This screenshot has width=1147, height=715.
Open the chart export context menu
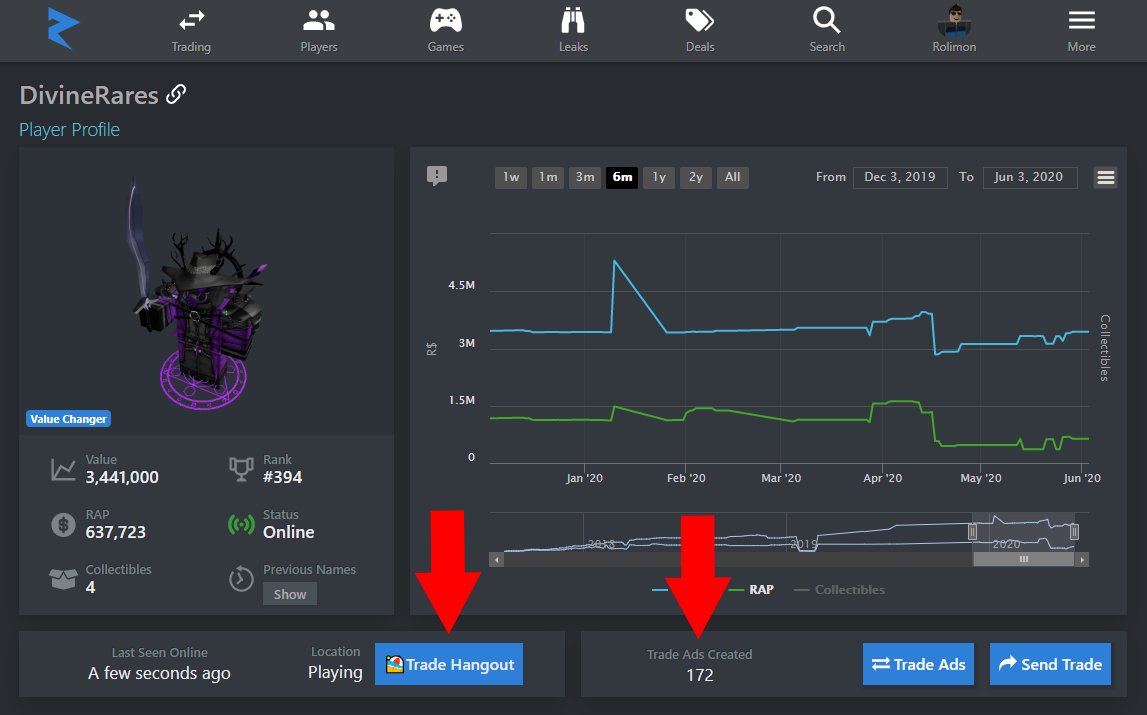click(x=1105, y=177)
